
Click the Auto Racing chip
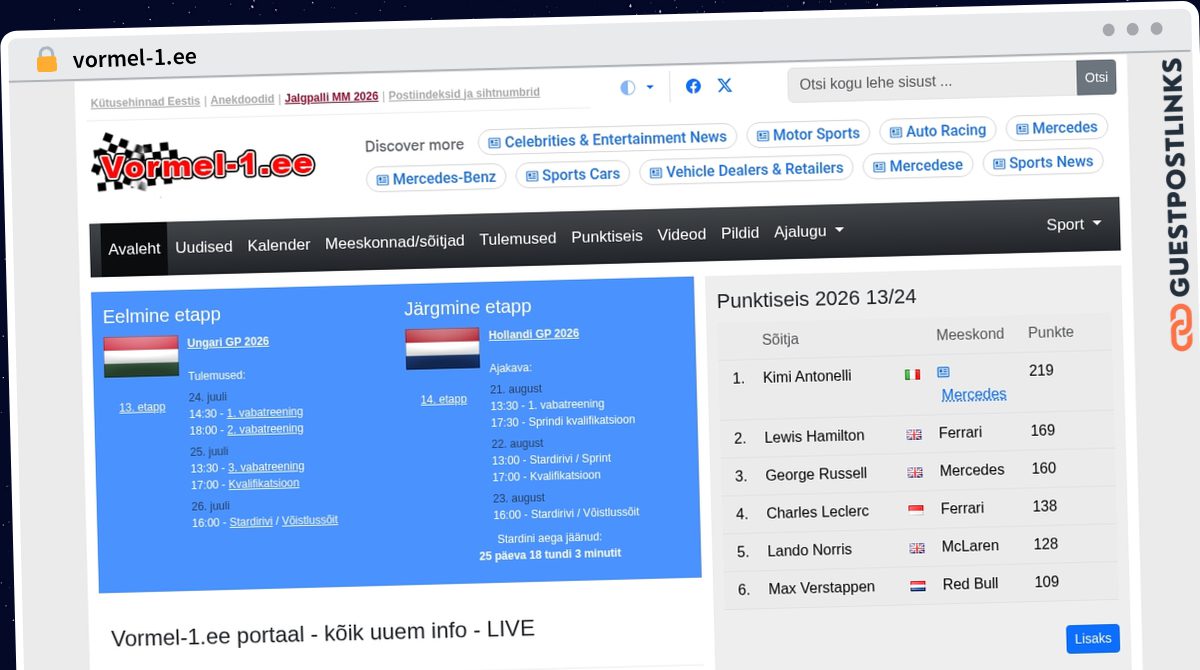point(937,130)
